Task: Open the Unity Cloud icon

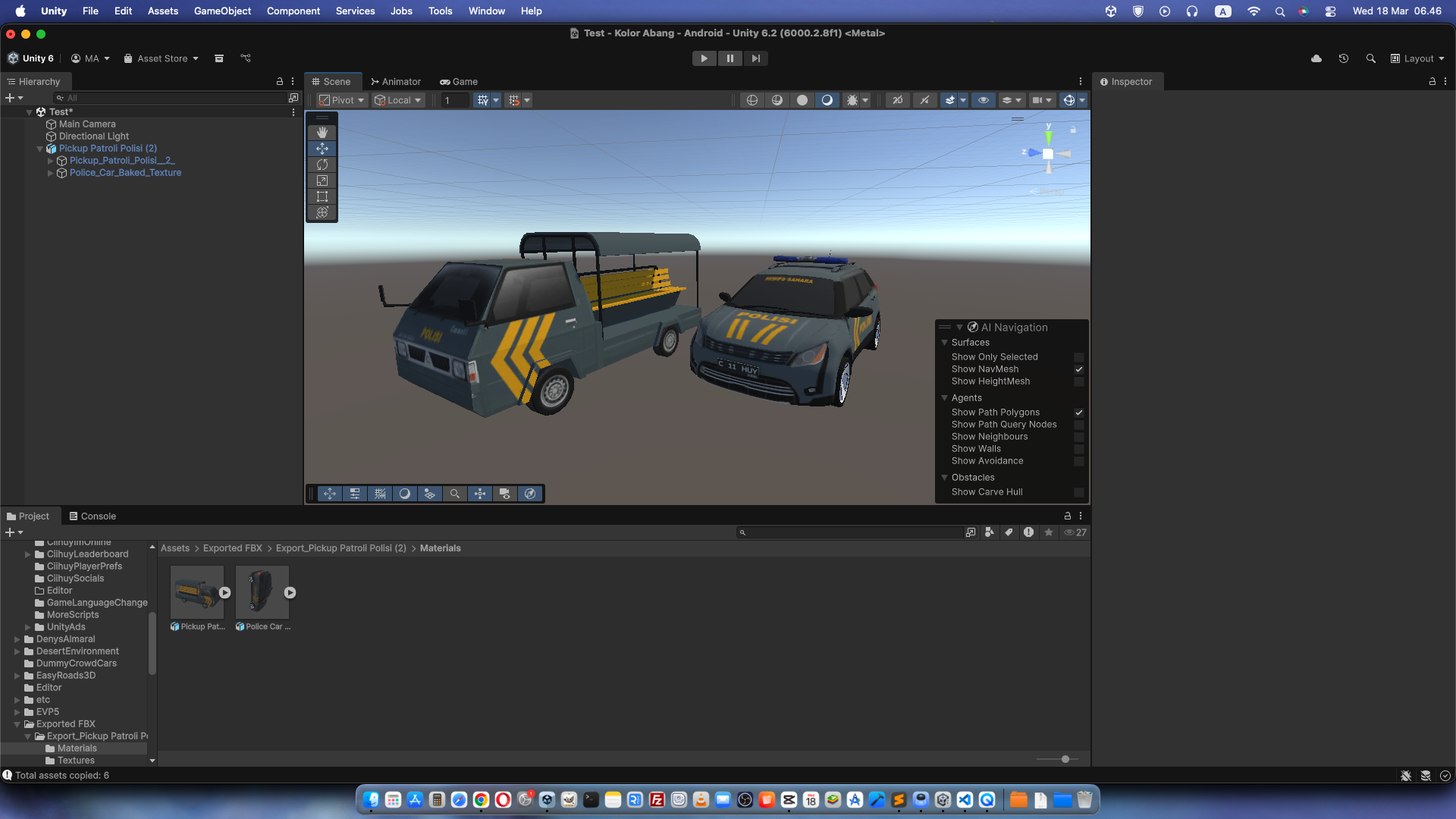Action: [1316, 58]
